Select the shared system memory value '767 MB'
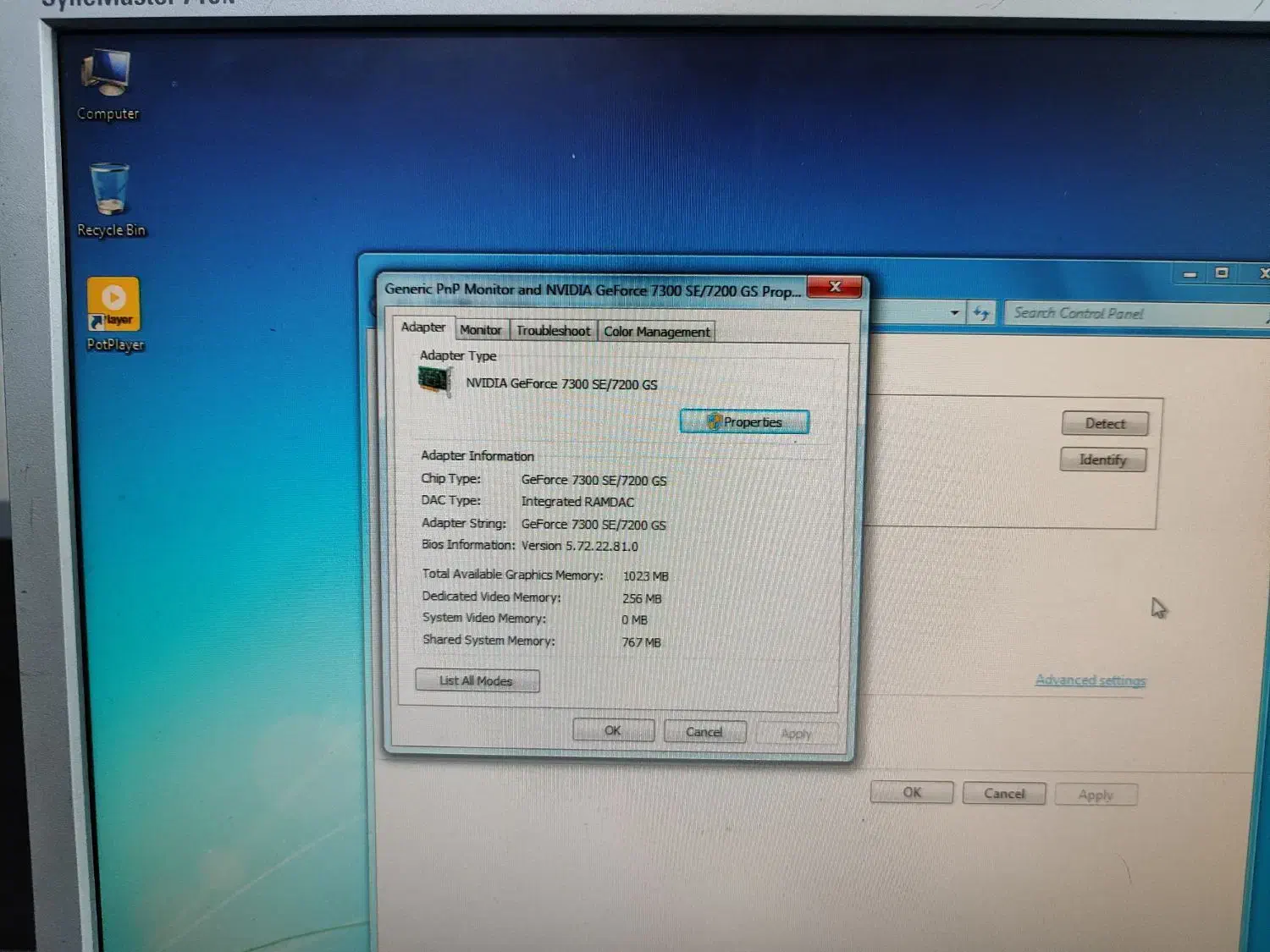 point(642,642)
